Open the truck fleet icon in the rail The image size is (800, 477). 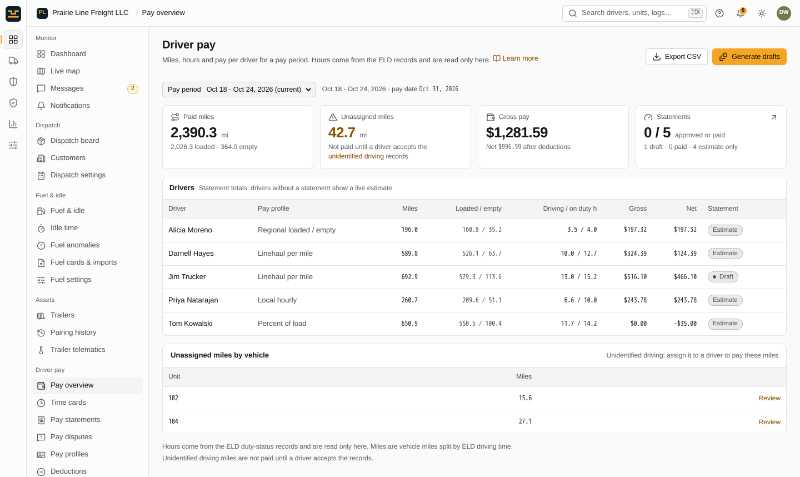click(13, 61)
